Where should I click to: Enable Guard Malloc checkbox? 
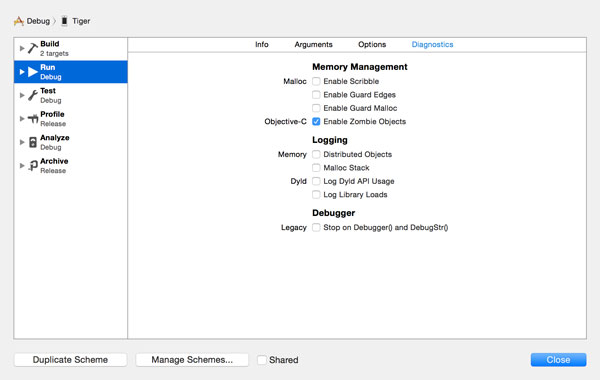click(316, 108)
